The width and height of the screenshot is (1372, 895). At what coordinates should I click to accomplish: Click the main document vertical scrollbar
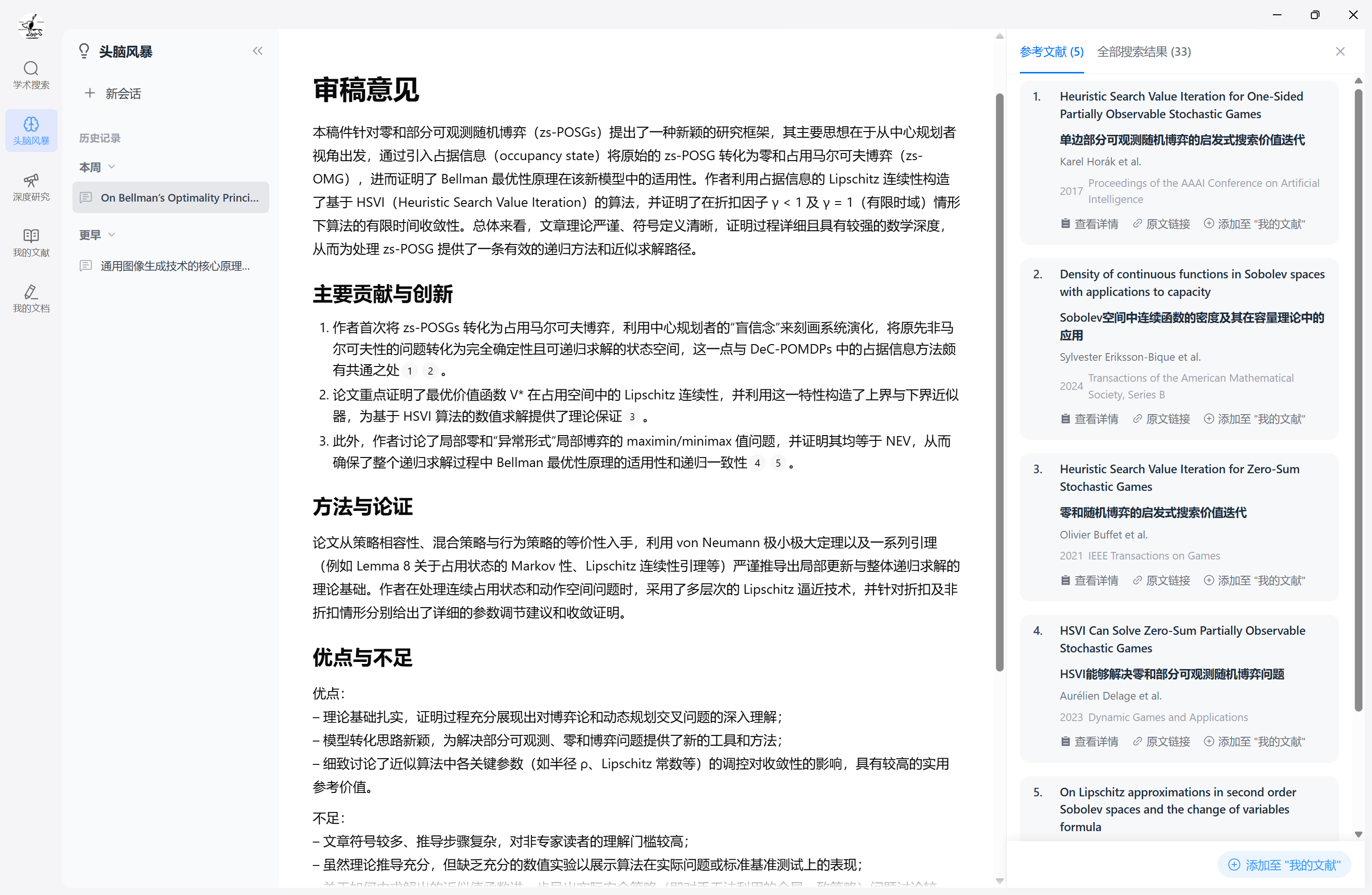tap(999, 381)
